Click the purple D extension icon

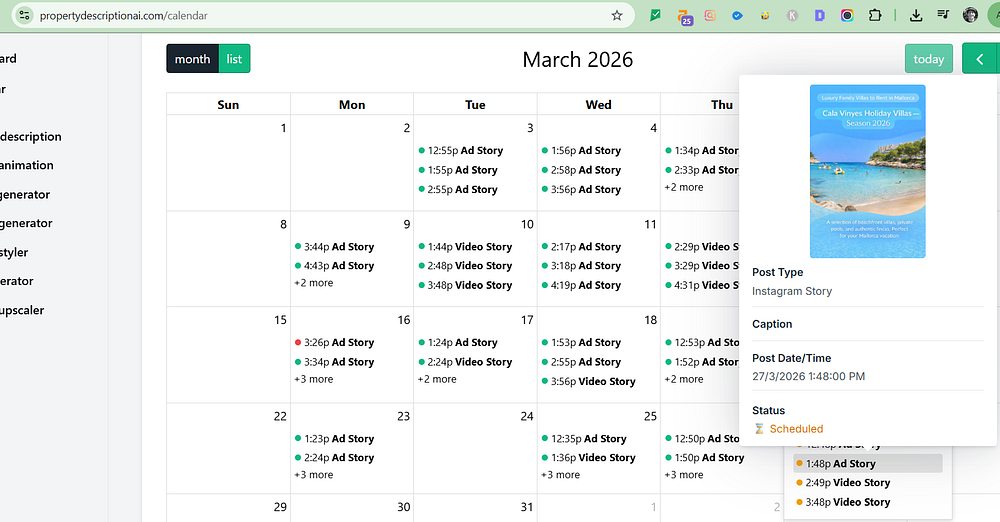(820, 15)
